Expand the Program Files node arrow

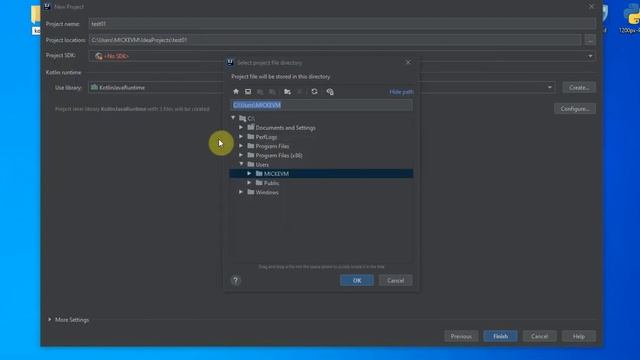coord(241,146)
